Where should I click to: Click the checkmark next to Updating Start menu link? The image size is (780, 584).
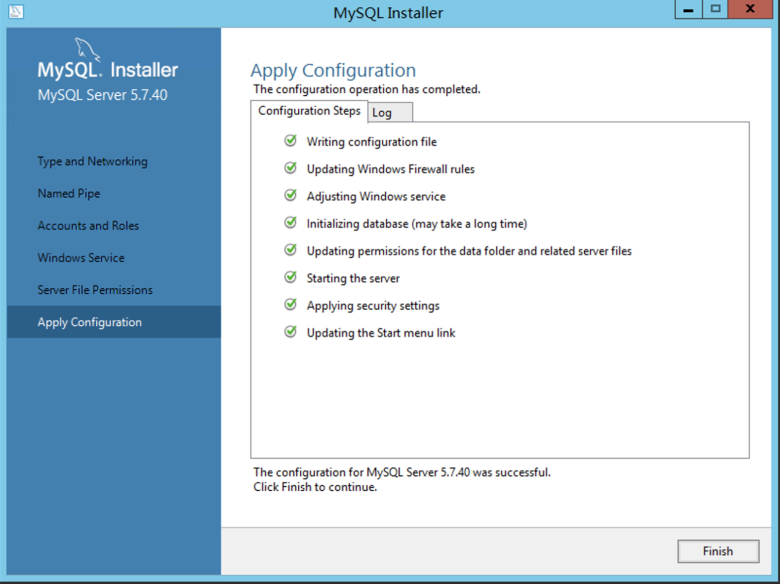coord(290,332)
